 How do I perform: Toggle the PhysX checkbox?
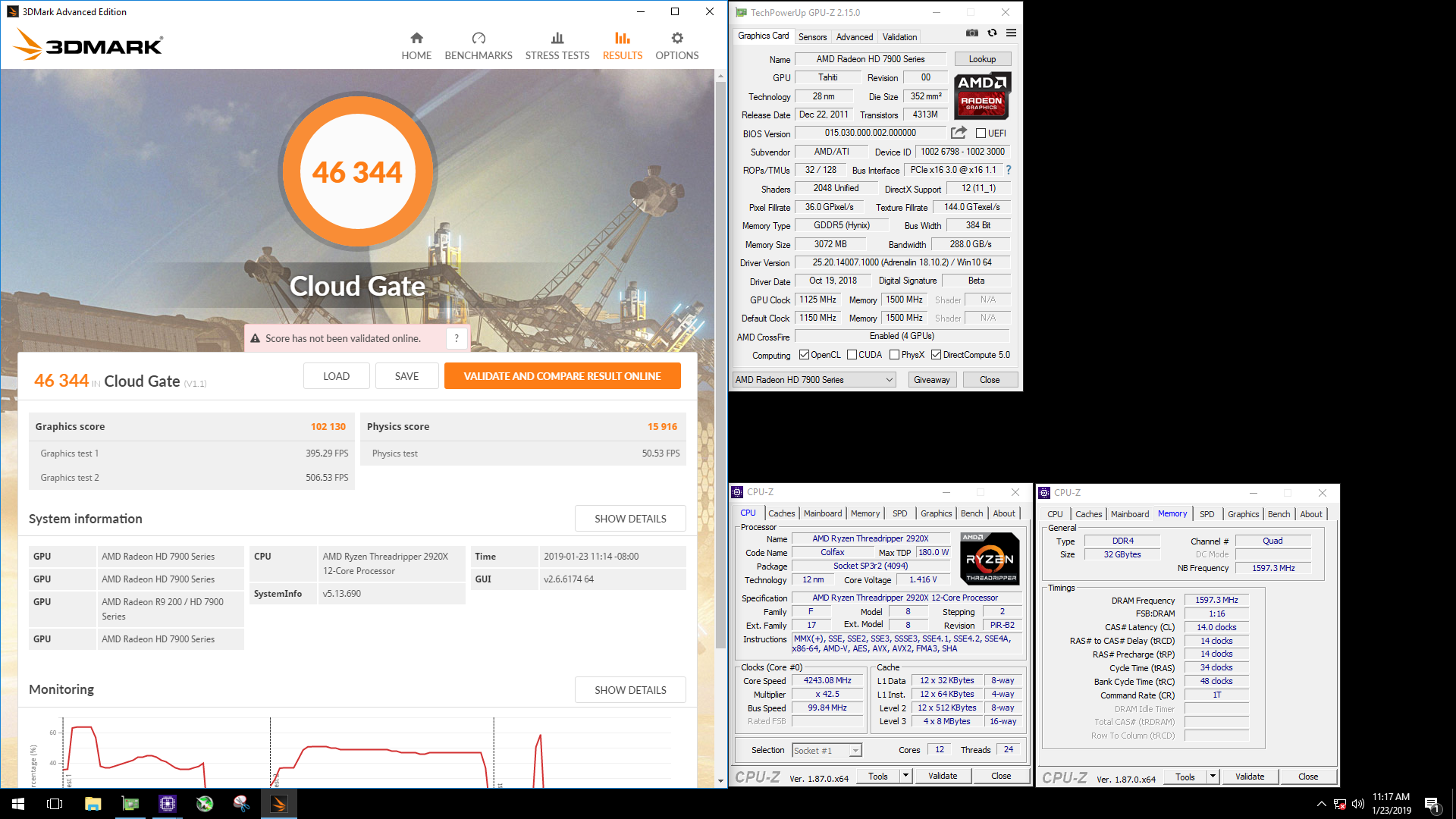click(x=895, y=355)
